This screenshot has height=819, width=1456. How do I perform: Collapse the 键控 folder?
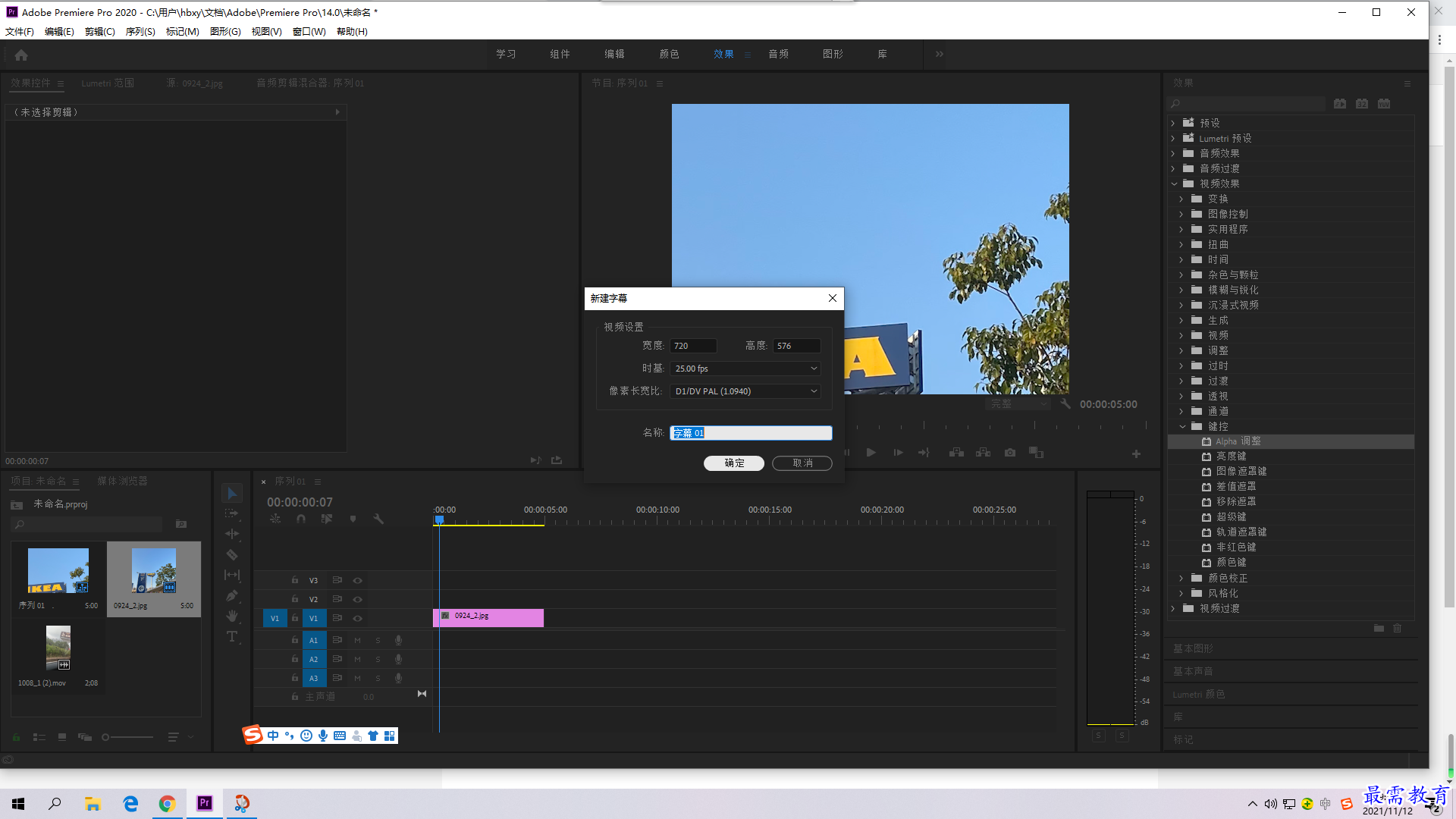pos(1182,427)
